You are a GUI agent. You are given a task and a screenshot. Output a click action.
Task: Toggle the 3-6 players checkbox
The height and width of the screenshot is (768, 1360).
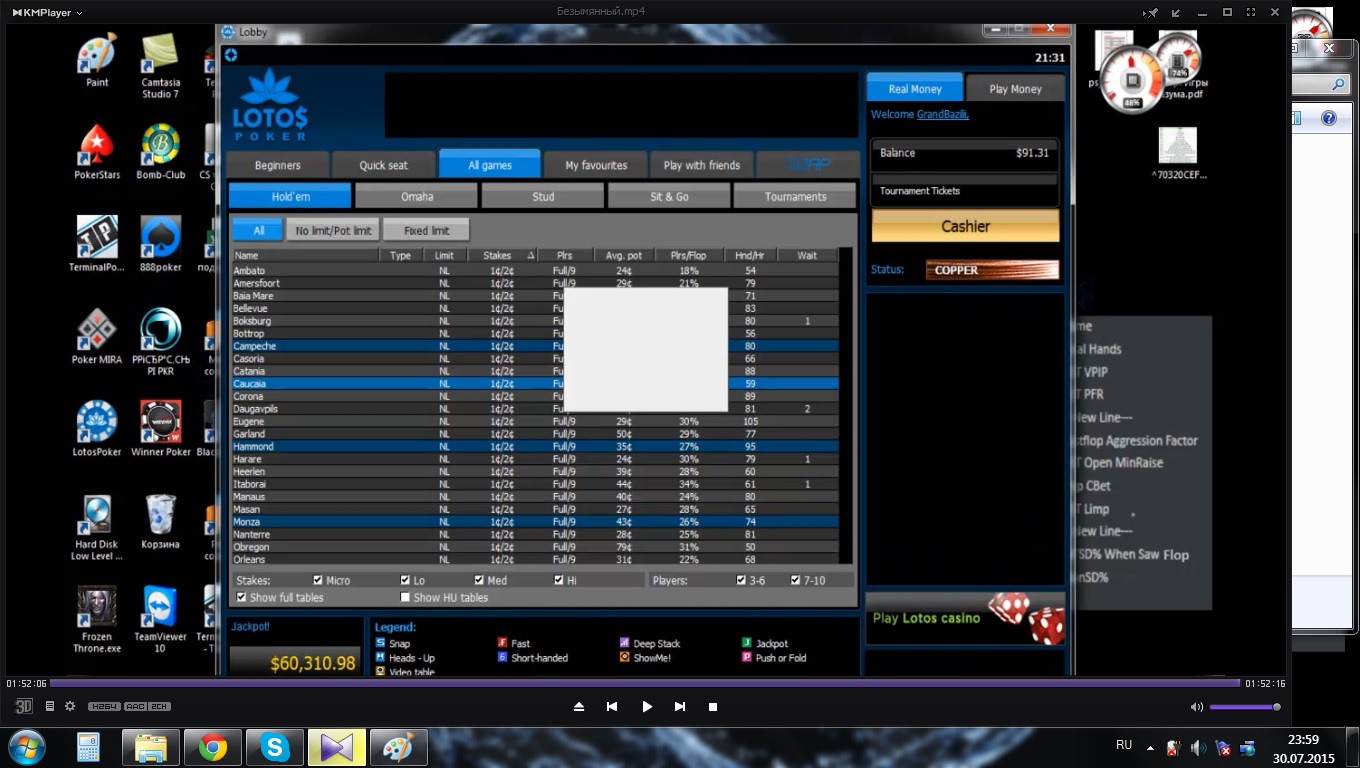(x=741, y=580)
